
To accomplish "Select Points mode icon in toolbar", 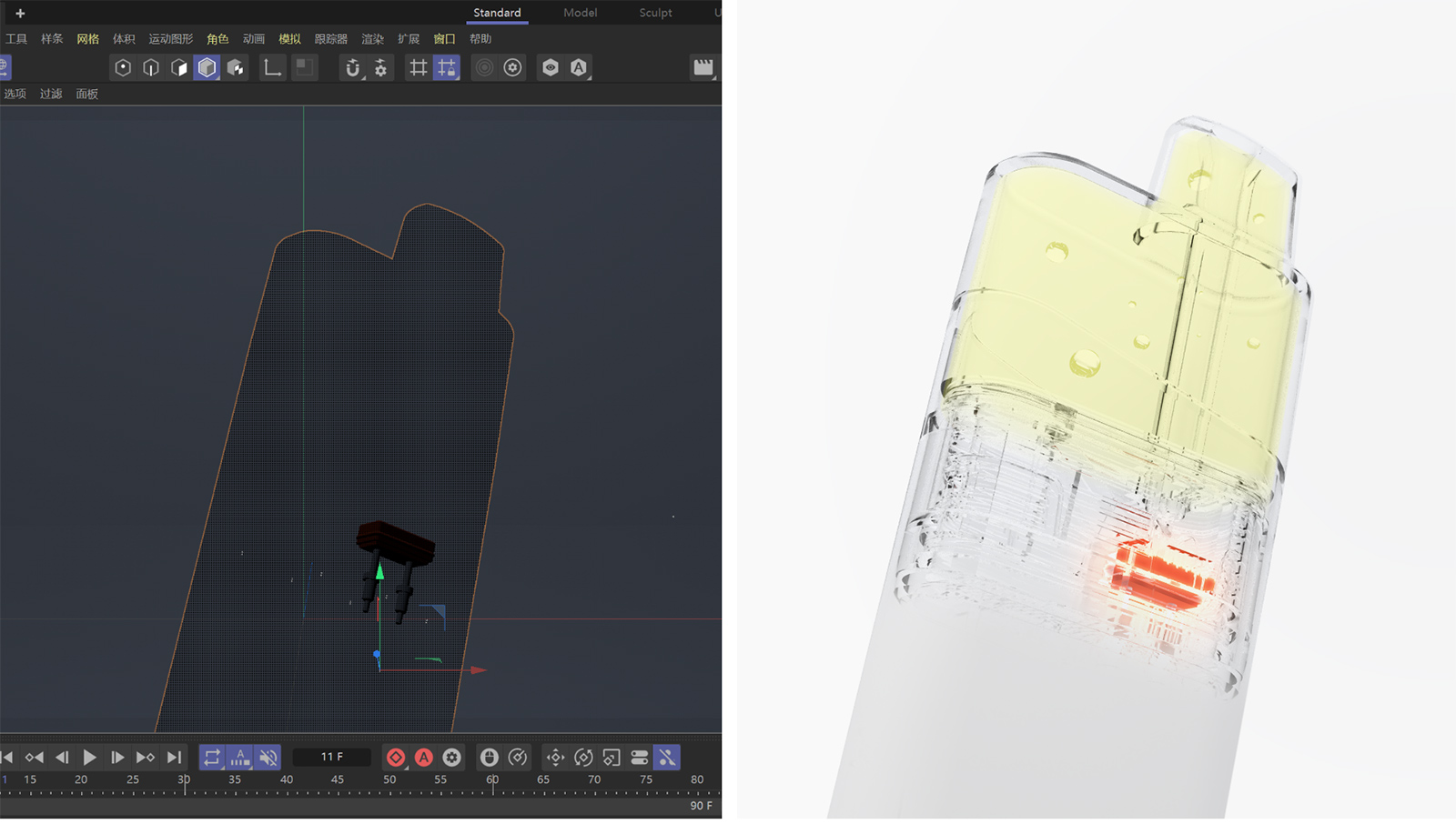I will [x=123, y=67].
